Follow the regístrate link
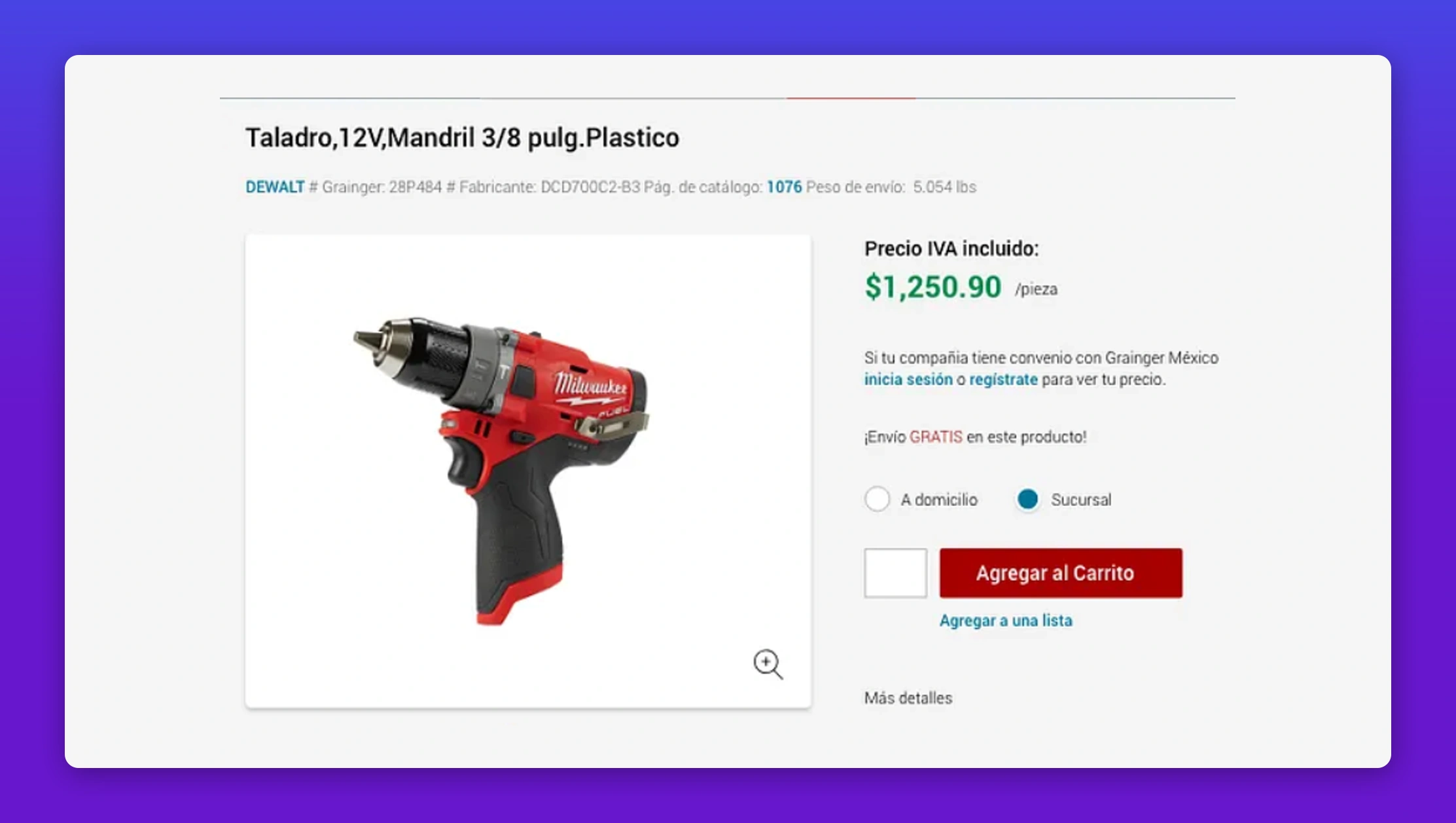Viewport: 1456px width, 823px height. [1003, 380]
